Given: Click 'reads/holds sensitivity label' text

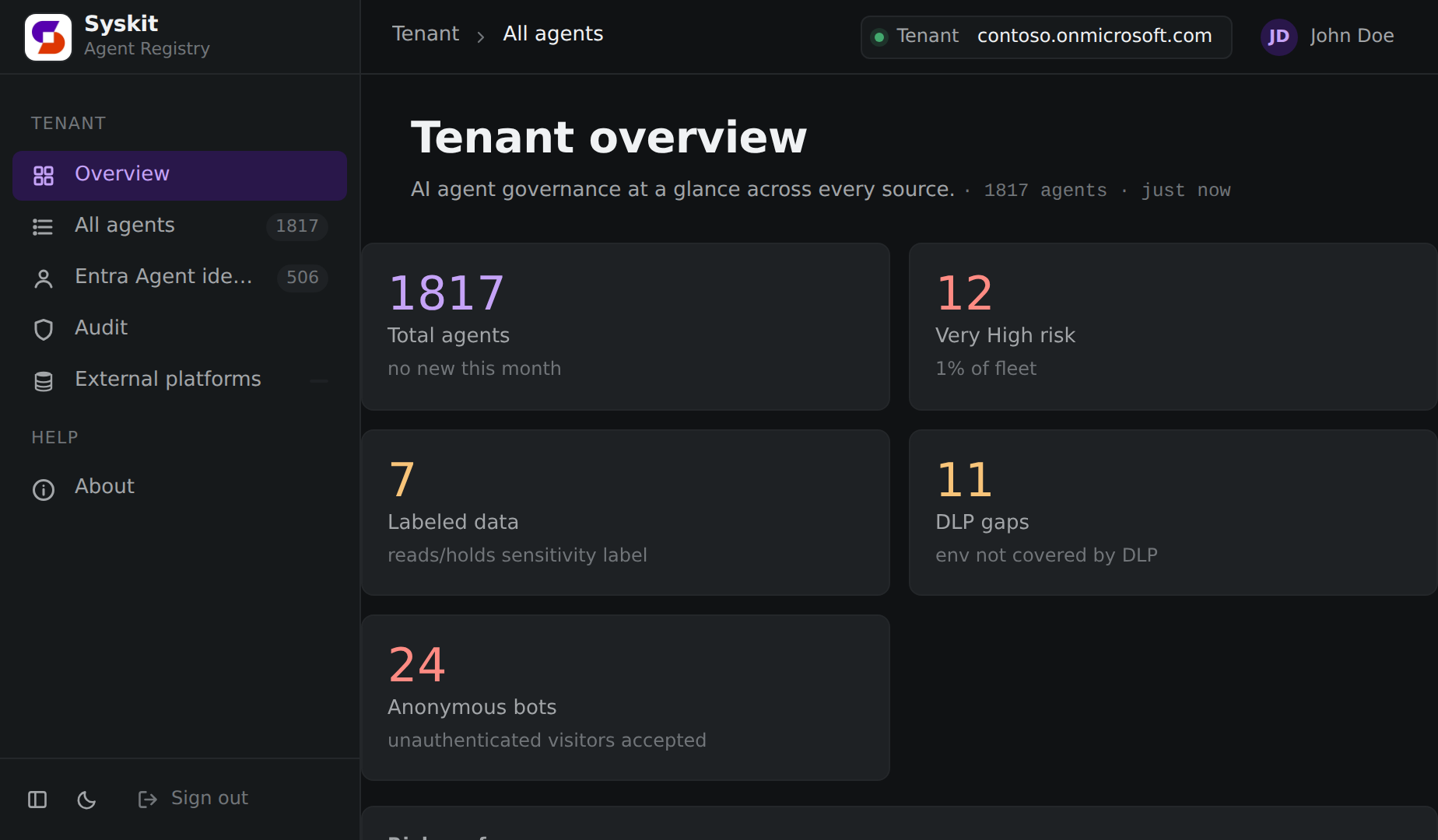Looking at the screenshot, I should (517, 555).
